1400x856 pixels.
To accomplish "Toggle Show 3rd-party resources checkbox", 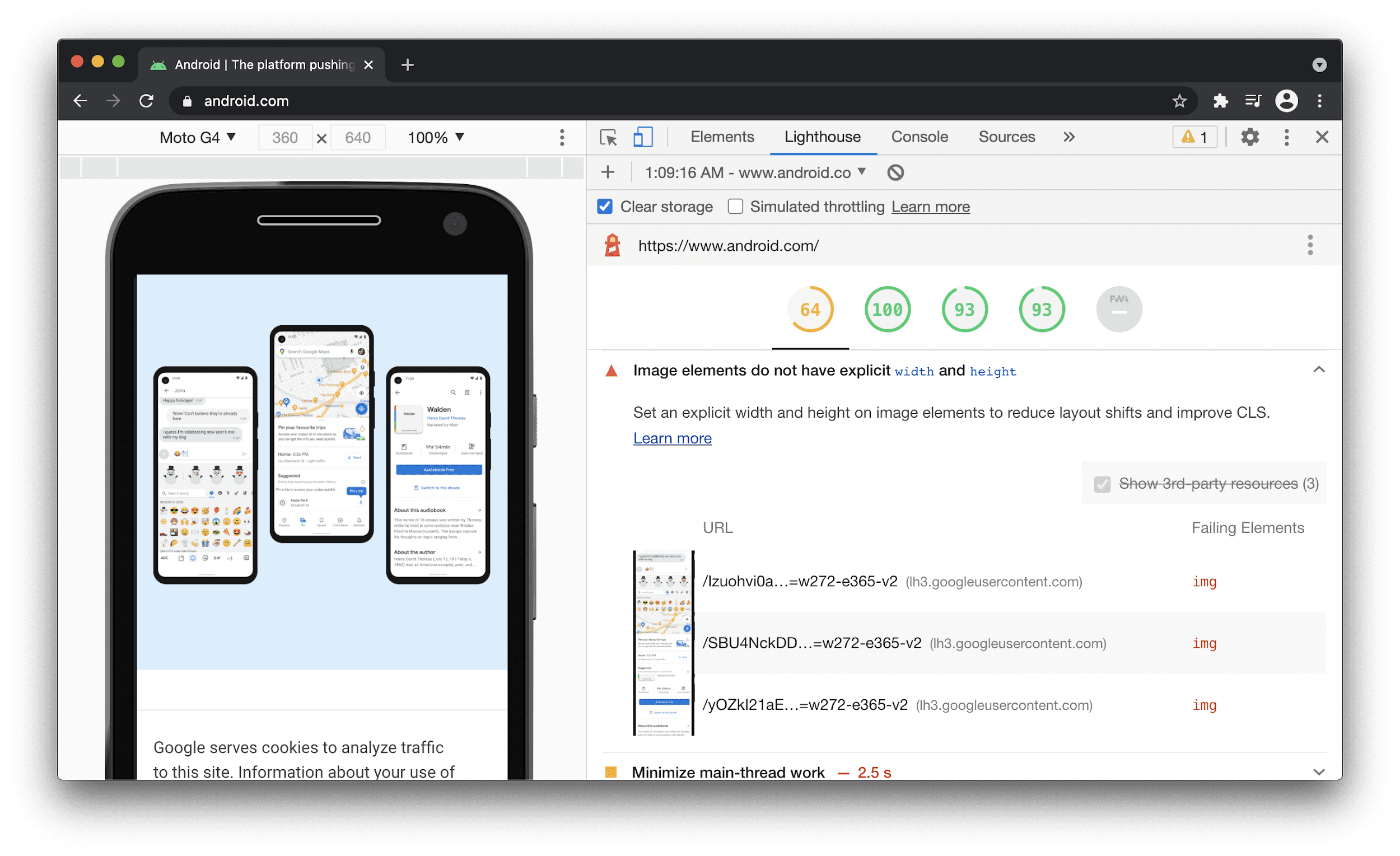I will pyautogui.click(x=1100, y=484).
